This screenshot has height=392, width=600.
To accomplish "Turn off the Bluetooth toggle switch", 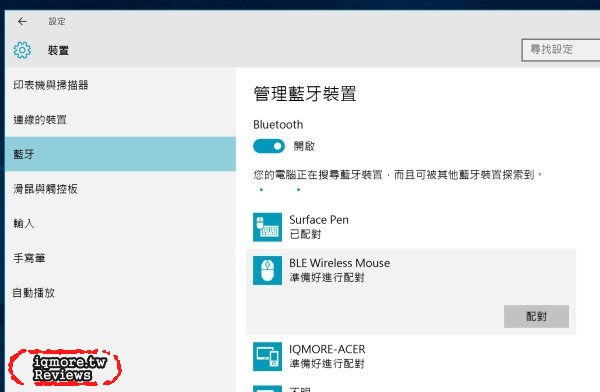I will [269, 146].
